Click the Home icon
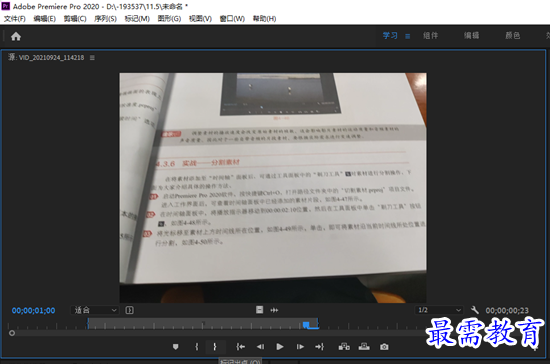This screenshot has height=364, width=550. click(16, 36)
